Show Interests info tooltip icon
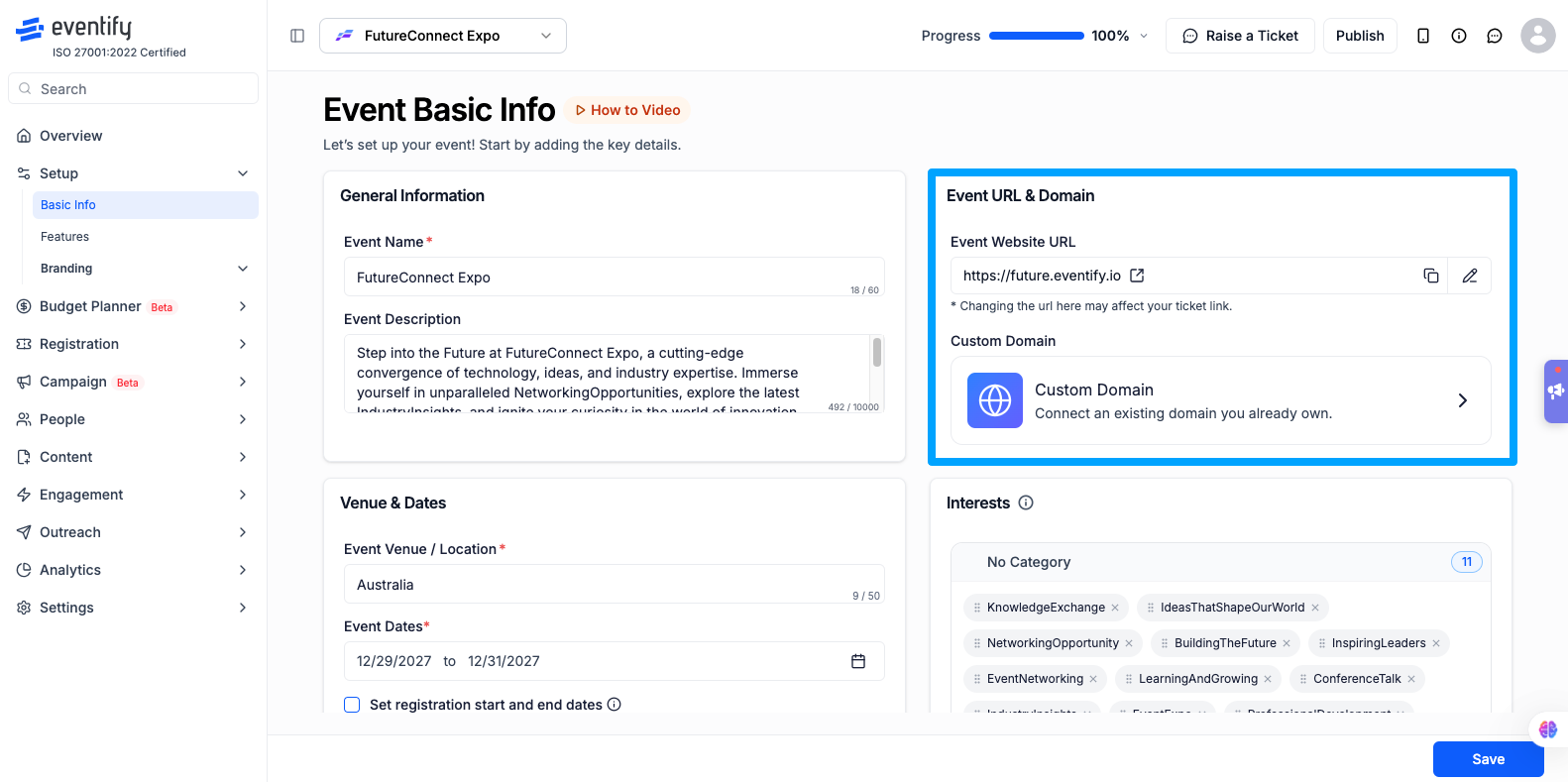Viewport: 1568px width, 782px height. point(1026,503)
